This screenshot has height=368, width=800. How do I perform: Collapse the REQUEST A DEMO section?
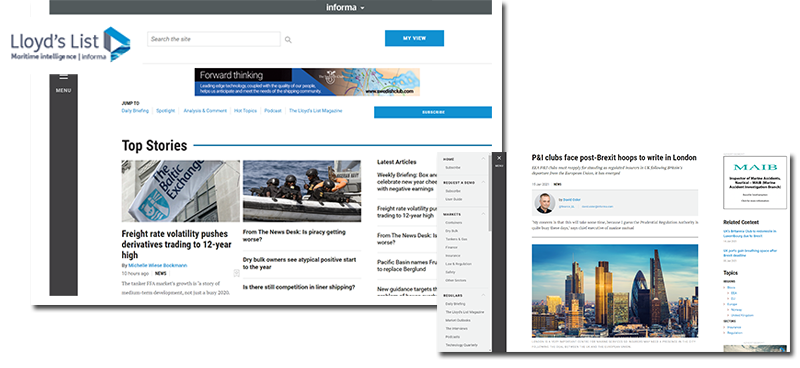click(x=483, y=182)
